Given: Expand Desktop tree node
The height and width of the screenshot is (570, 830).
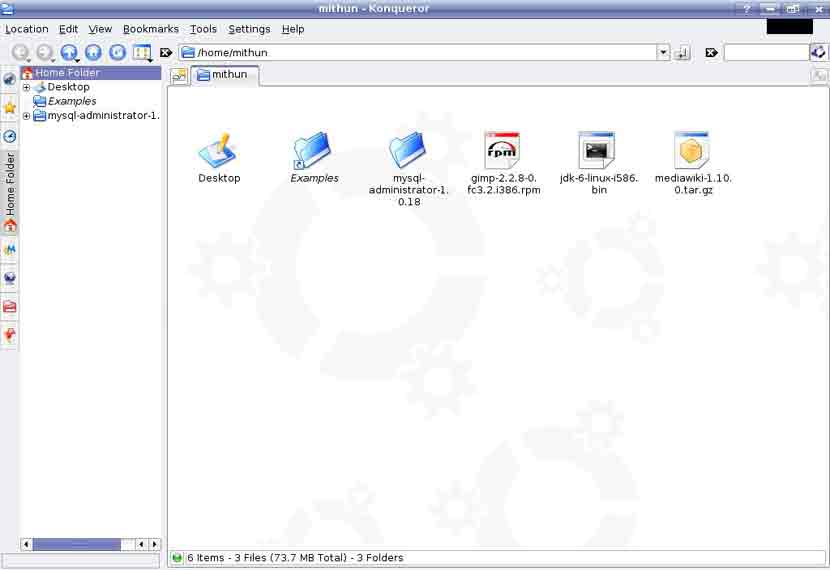Looking at the screenshot, I should tap(26, 87).
